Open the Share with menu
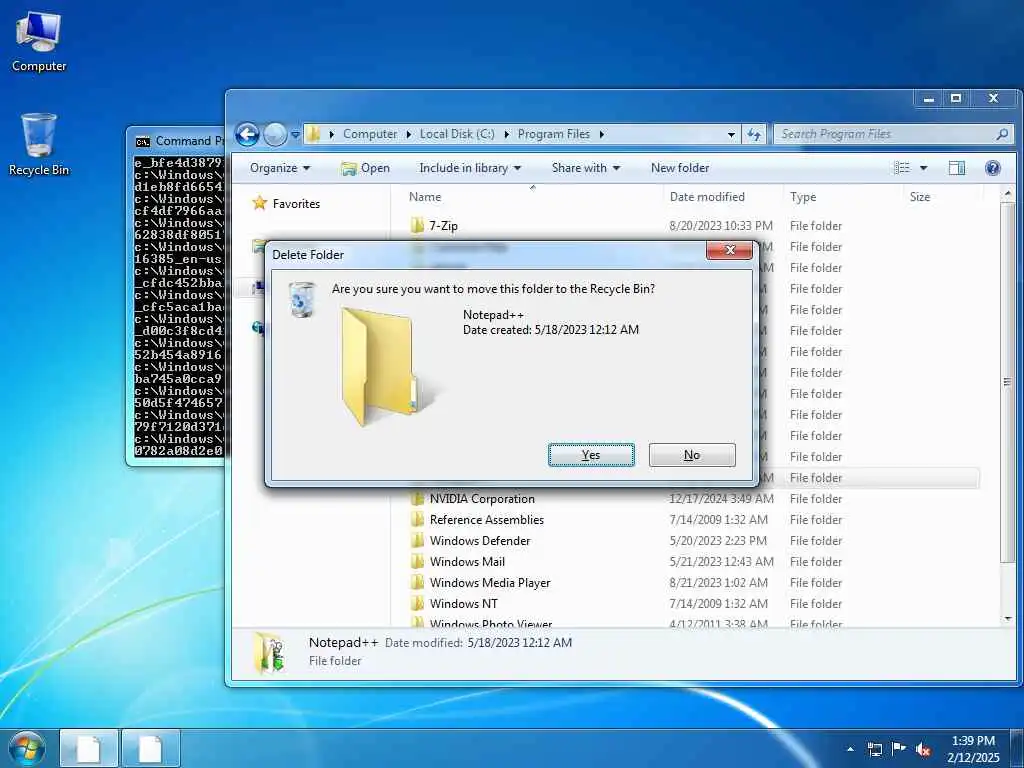 [585, 168]
